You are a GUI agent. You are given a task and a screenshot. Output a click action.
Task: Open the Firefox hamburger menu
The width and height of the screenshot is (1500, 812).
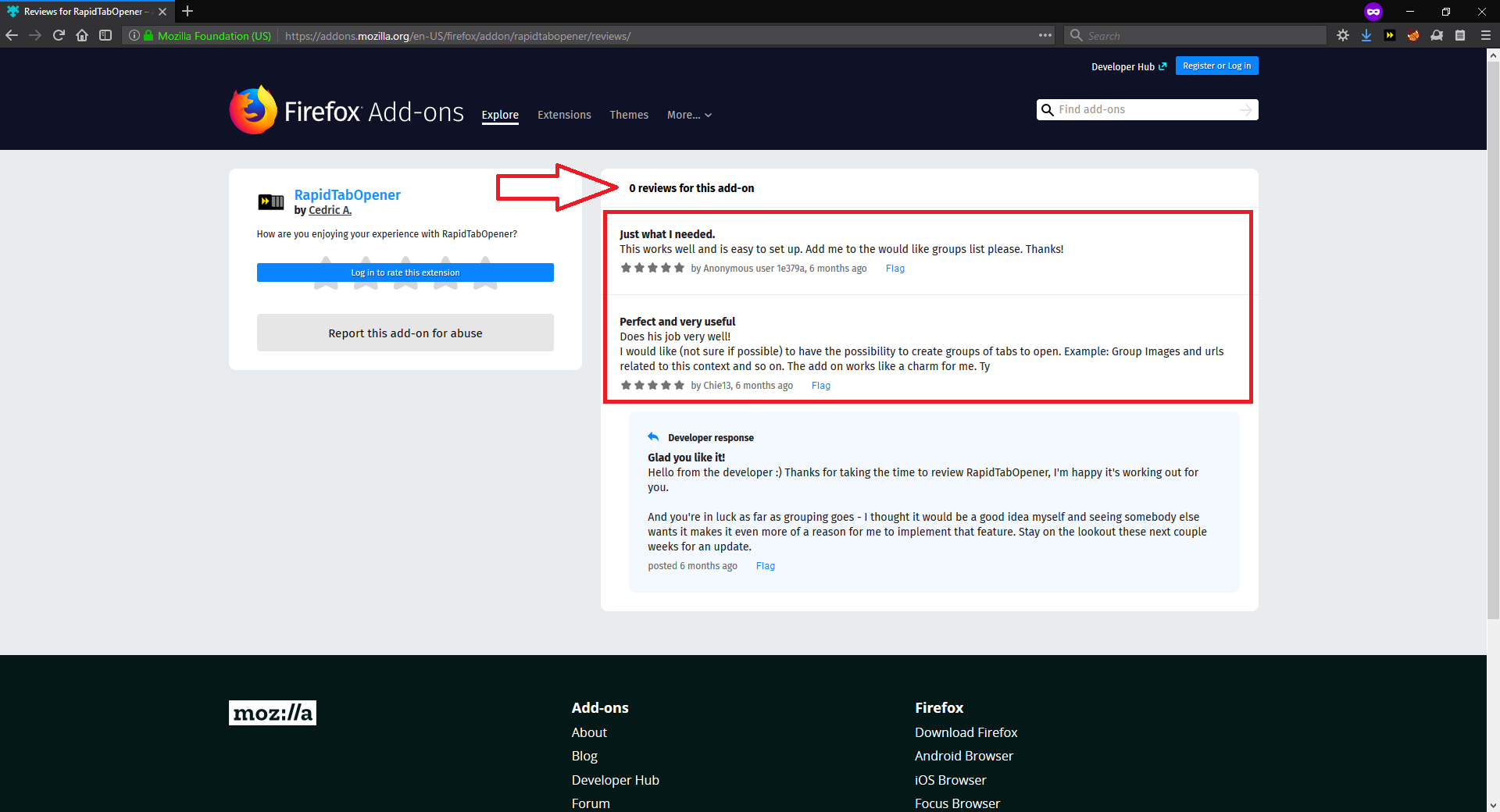point(1486,35)
